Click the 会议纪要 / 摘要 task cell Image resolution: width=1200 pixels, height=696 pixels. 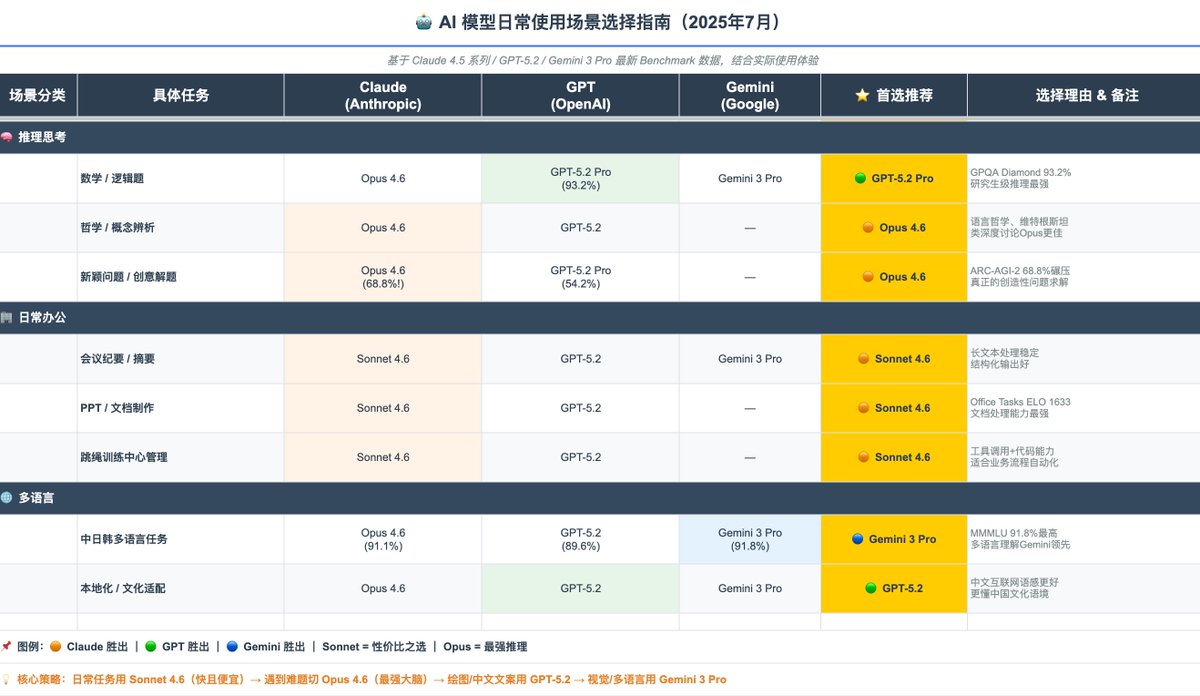click(x=181, y=359)
